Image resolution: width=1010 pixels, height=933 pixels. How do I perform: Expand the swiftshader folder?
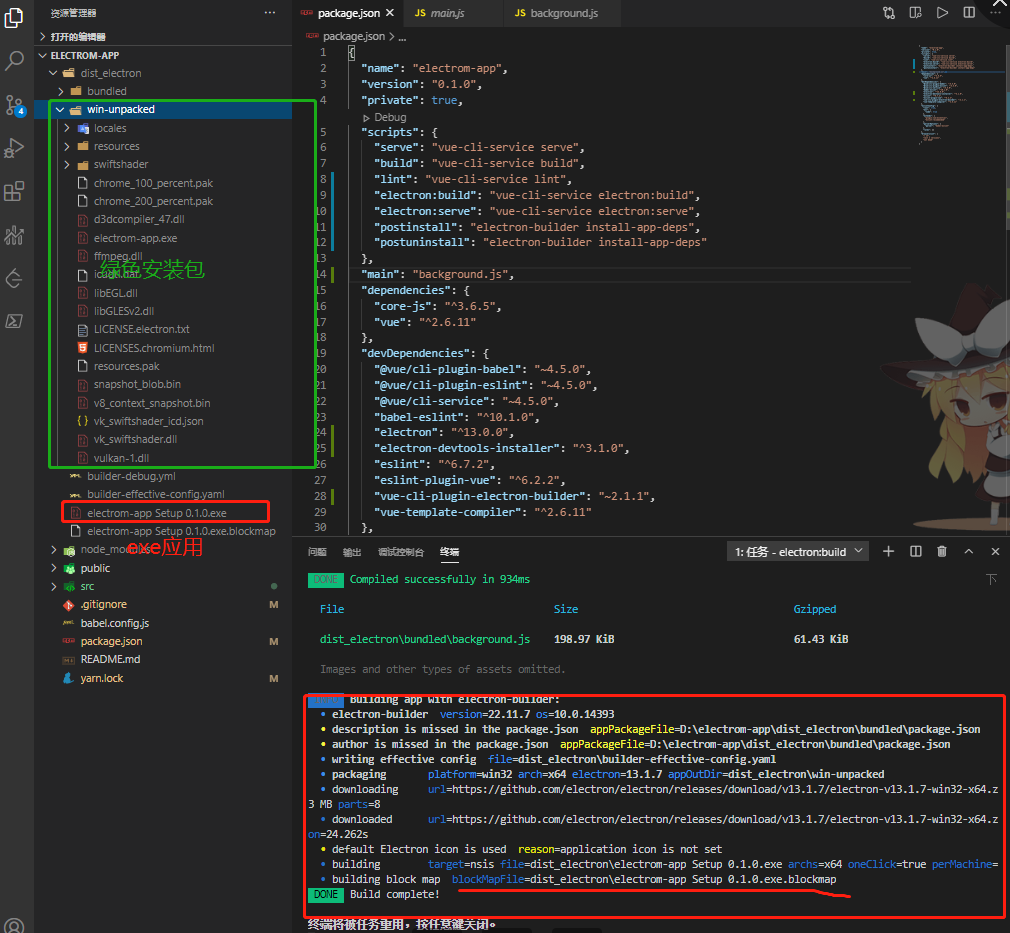pyautogui.click(x=164, y=164)
